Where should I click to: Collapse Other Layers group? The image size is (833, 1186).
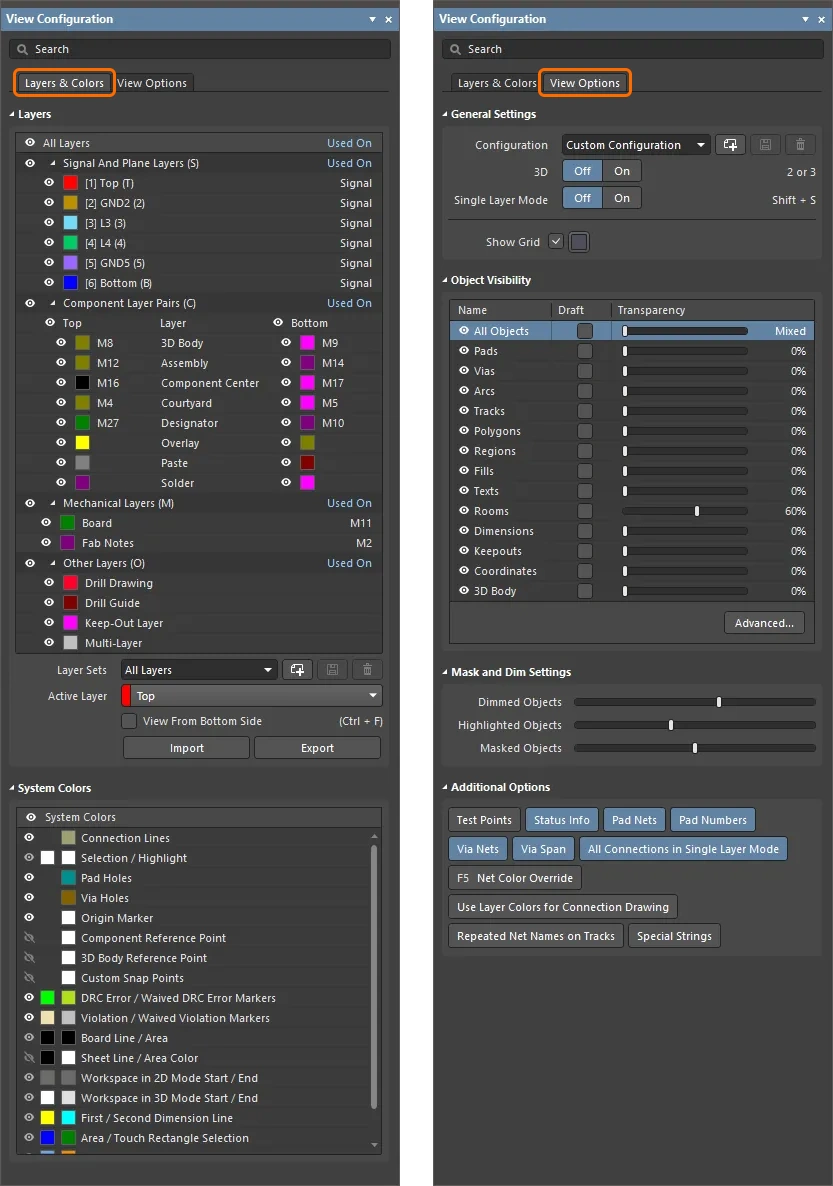pyautogui.click(x=53, y=564)
